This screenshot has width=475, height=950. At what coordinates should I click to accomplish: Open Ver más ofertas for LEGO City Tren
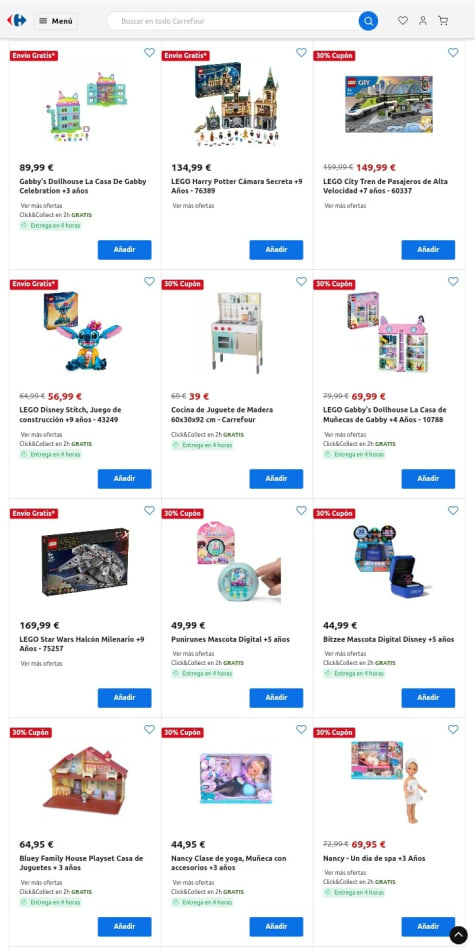(x=345, y=206)
